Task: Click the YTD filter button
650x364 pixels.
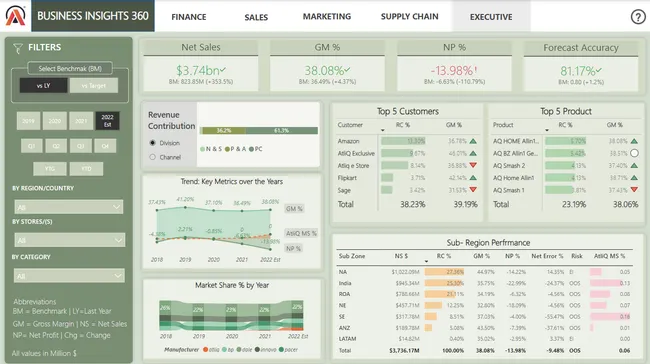Action: [x=86, y=169]
